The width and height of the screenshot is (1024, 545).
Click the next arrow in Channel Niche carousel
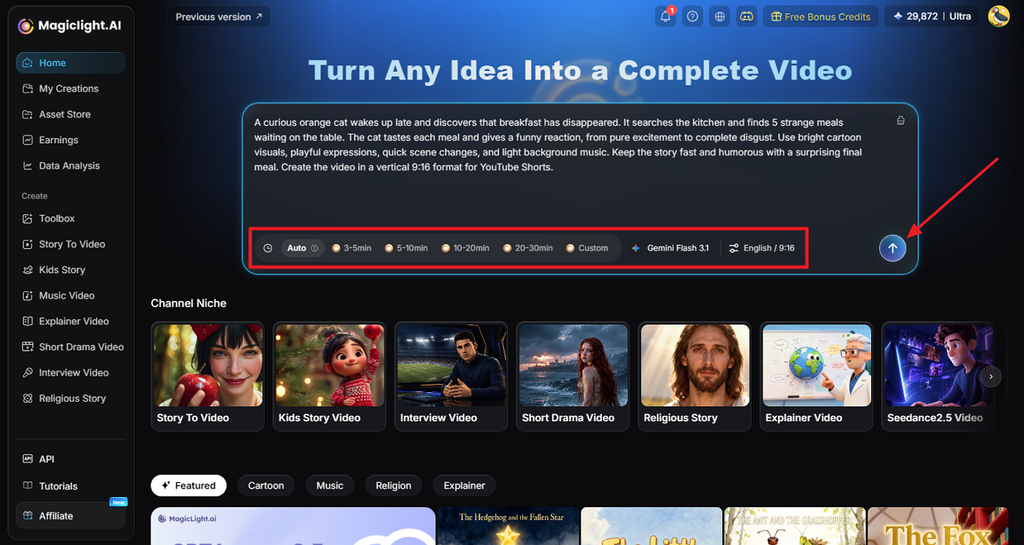[991, 377]
